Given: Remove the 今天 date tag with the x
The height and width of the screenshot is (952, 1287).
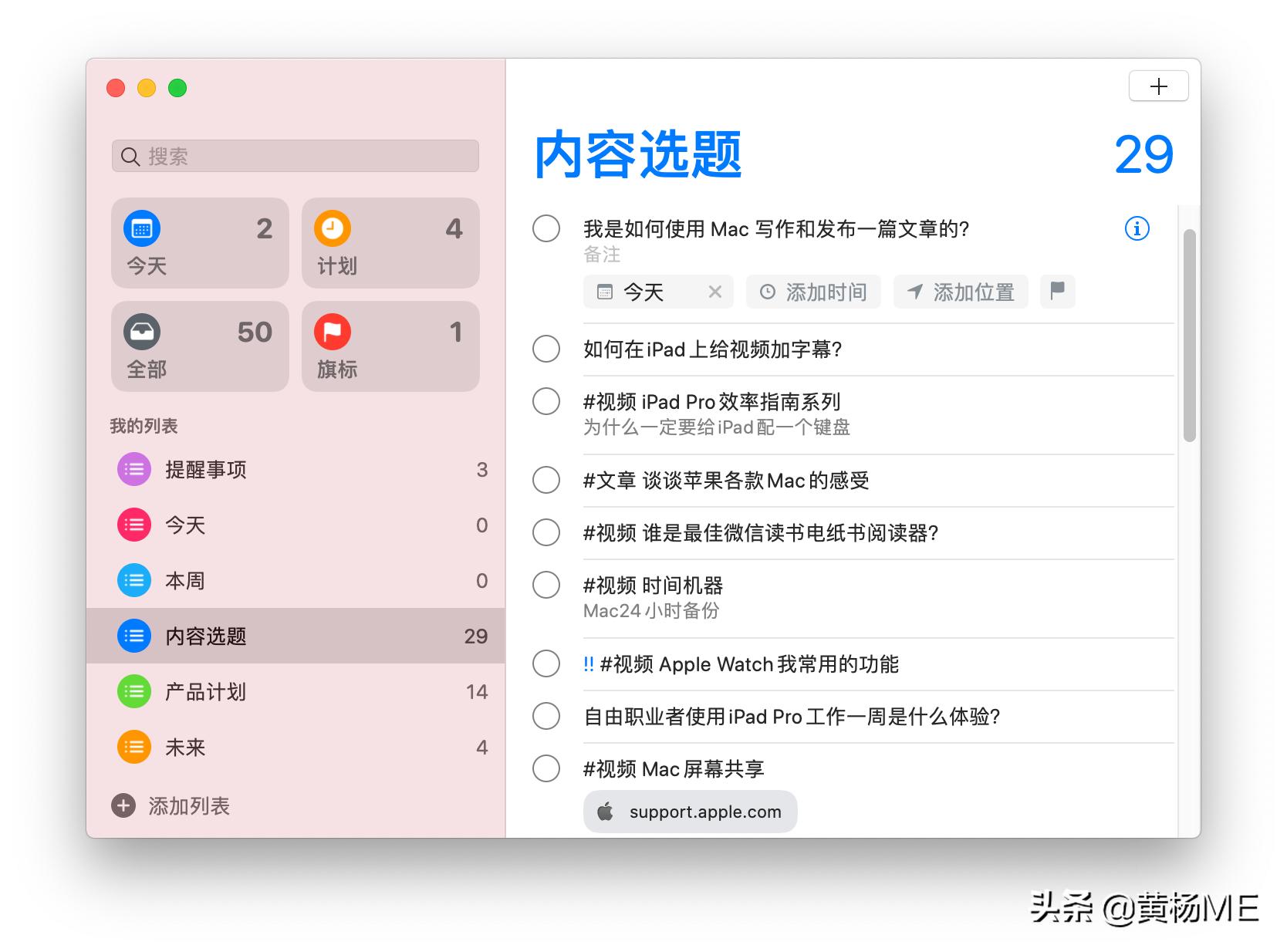Looking at the screenshot, I should [715, 292].
